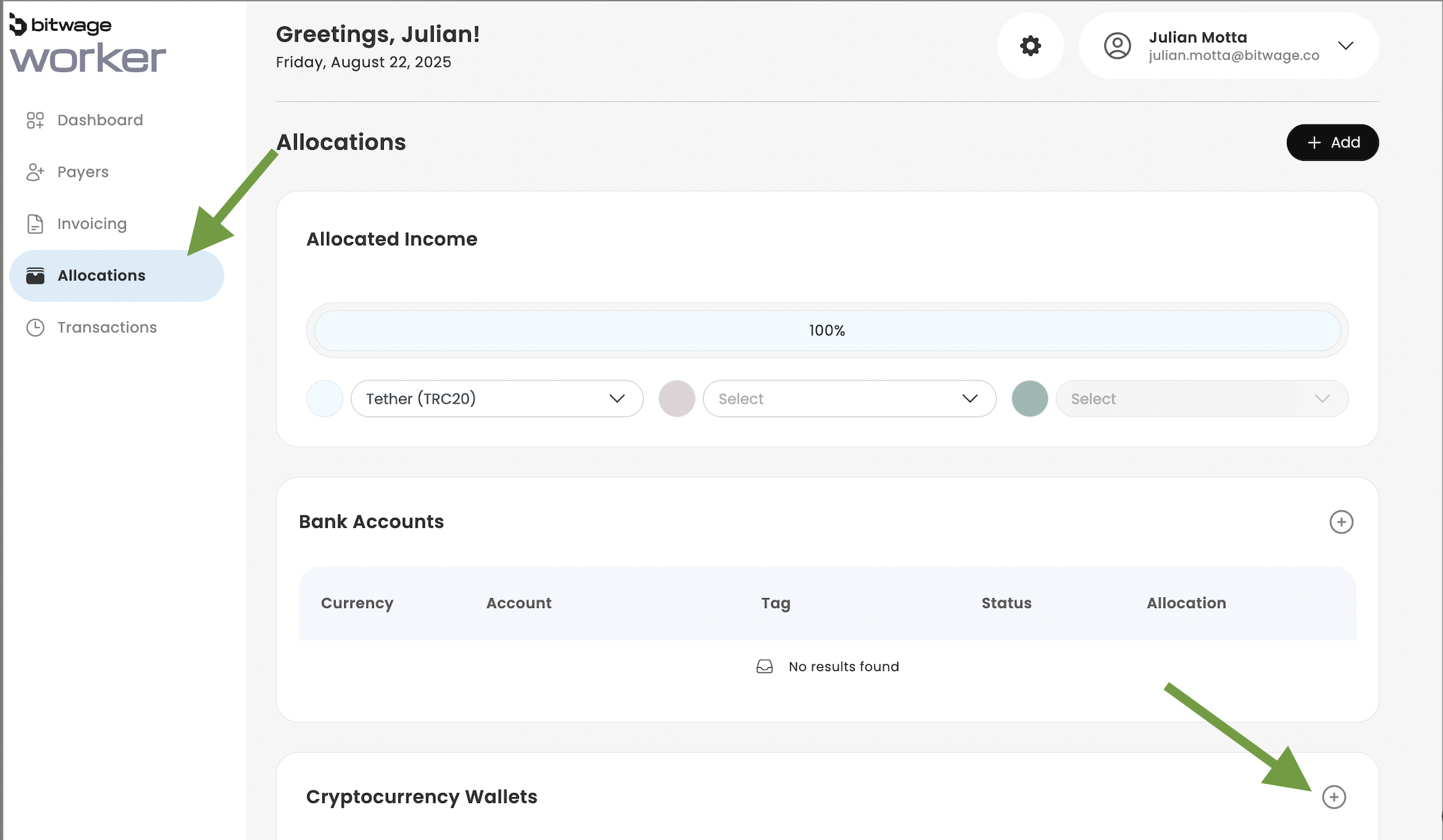The height and width of the screenshot is (840, 1443).
Task: Click the julian.motta@bitwage.co email text
Action: point(1233,56)
